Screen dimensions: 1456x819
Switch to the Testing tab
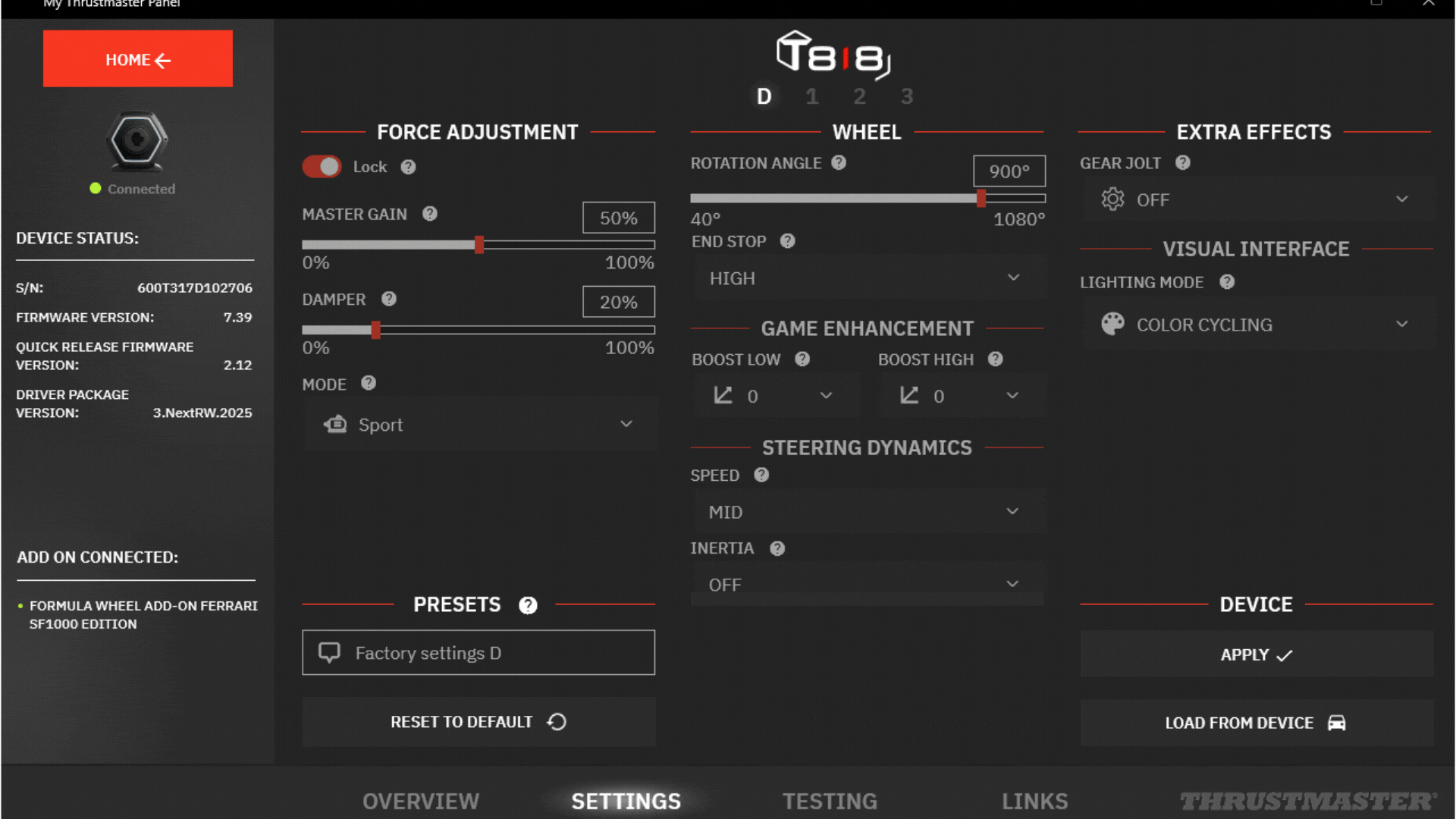pyautogui.click(x=830, y=801)
